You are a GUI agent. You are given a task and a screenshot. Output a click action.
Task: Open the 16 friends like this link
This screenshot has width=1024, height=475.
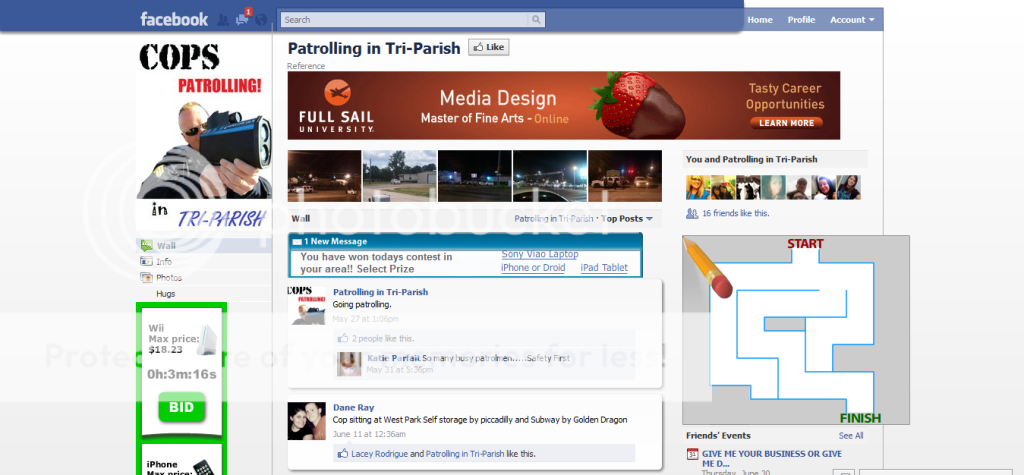[736, 214]
